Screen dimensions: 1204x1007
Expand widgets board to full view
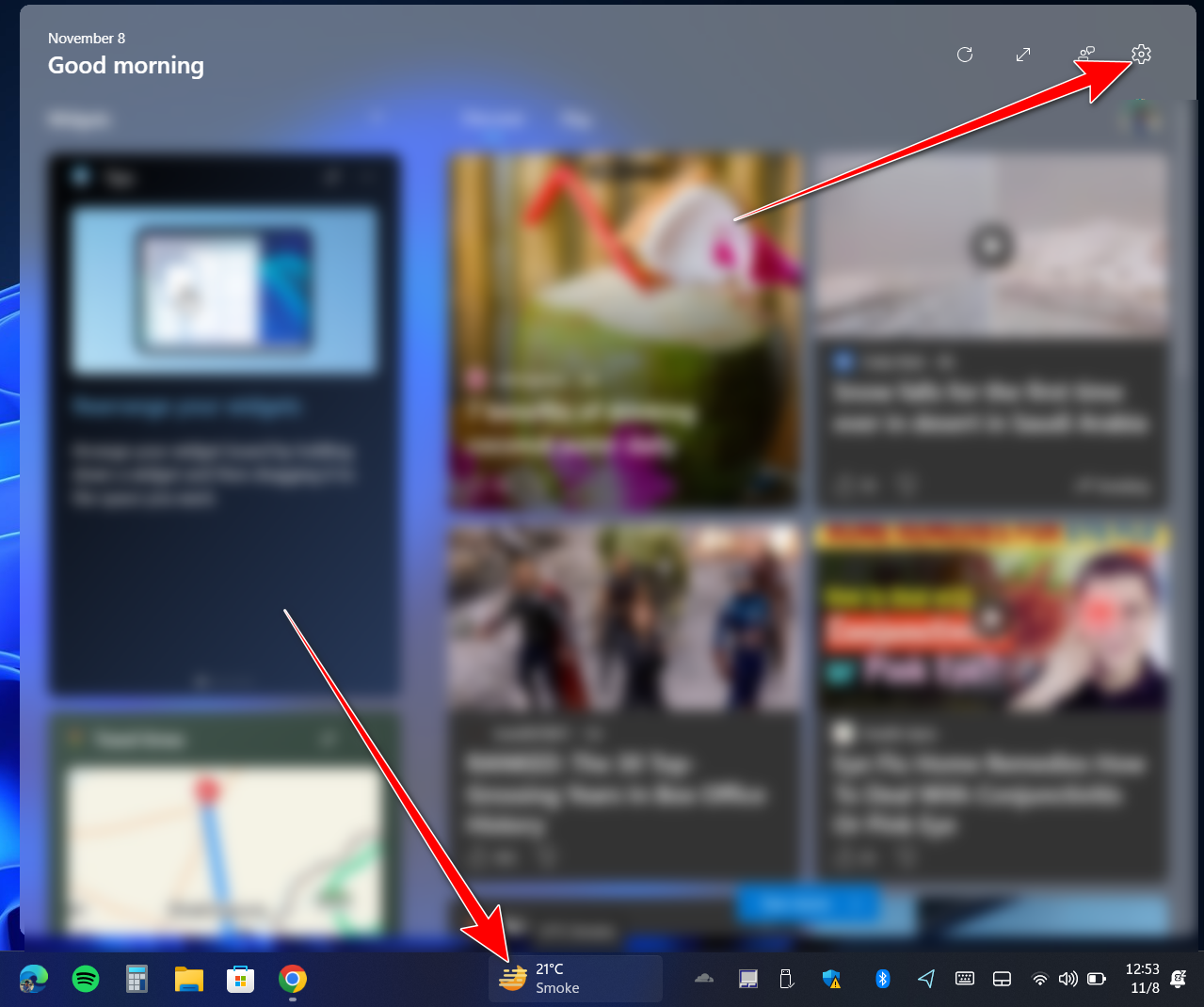(x=1023, y=55)
